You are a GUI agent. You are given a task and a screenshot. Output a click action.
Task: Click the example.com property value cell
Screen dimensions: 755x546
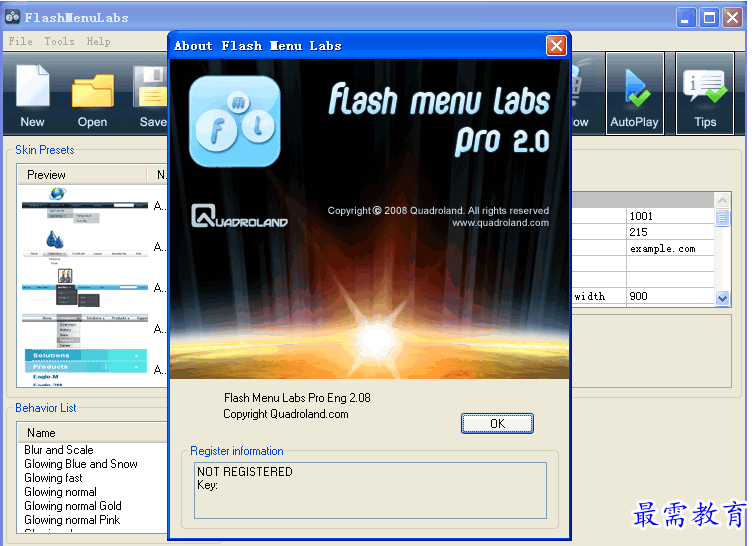pyautogui.click(x=670, y=248)
